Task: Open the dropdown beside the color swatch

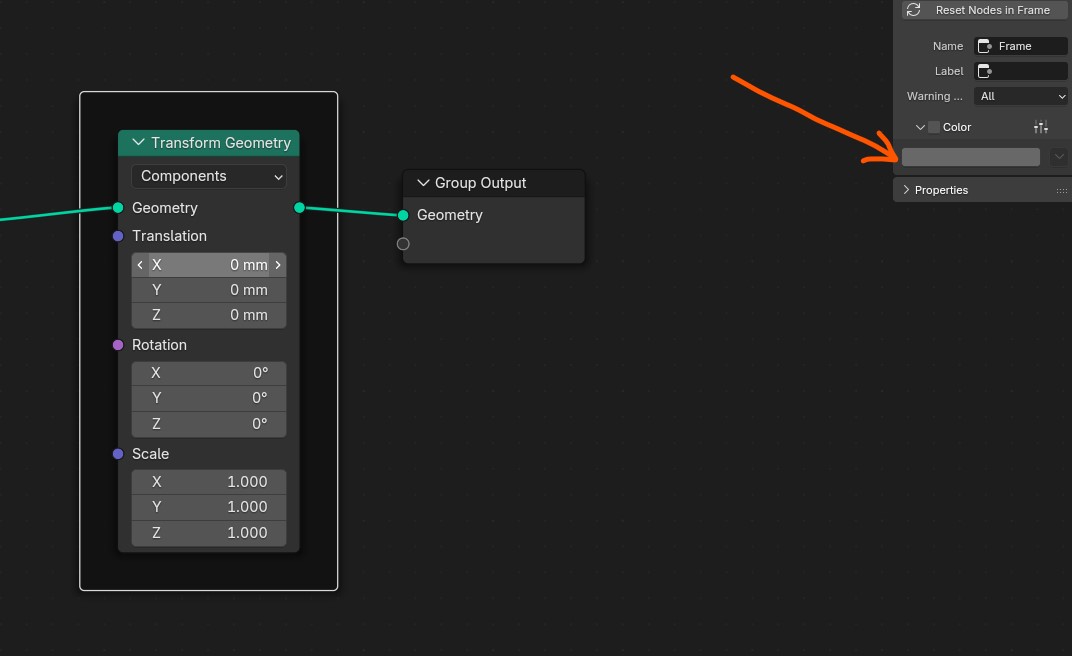Action: pos(1058,157)
